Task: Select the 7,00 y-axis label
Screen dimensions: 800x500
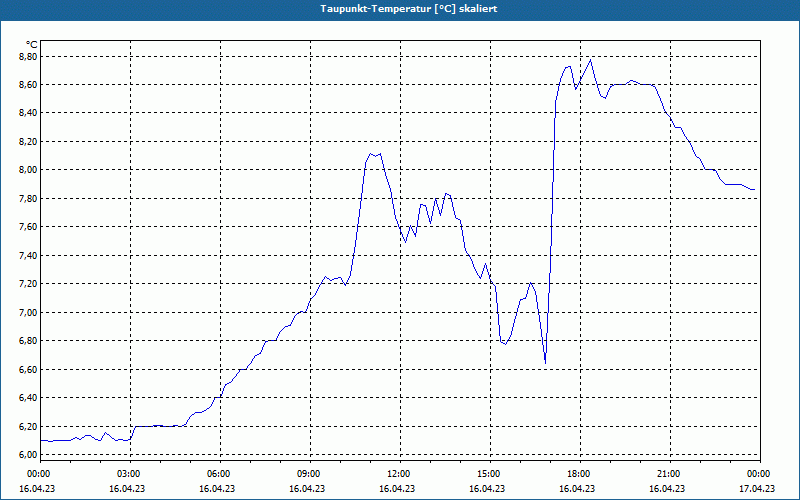Action: [x=28, y=312]
